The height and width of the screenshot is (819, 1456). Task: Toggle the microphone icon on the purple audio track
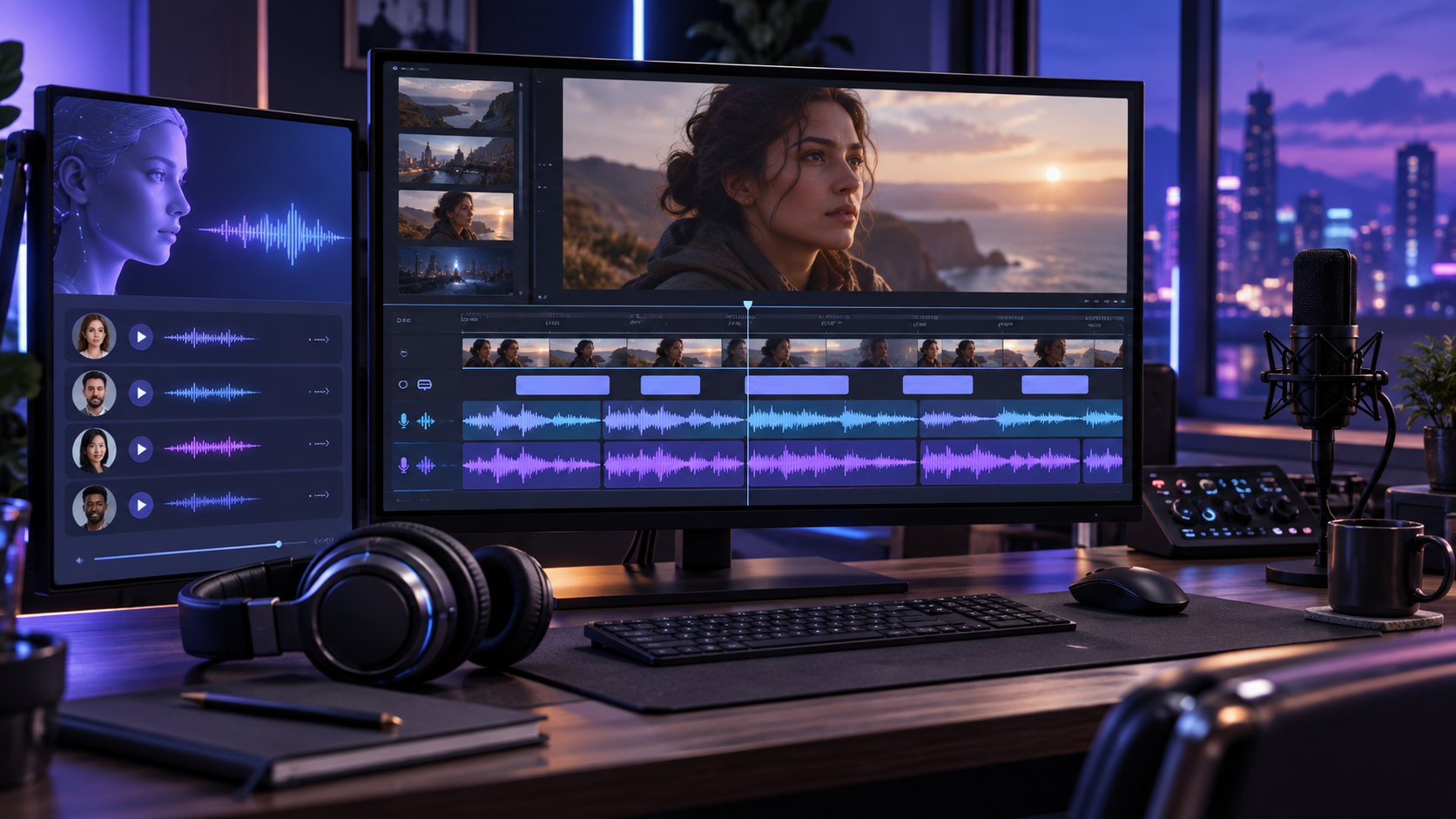click(x=403, y=466)
